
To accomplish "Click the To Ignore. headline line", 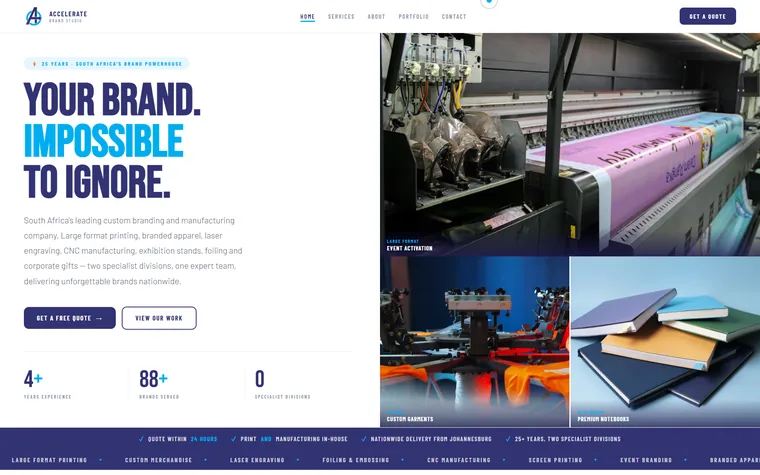I will [97, 182].
